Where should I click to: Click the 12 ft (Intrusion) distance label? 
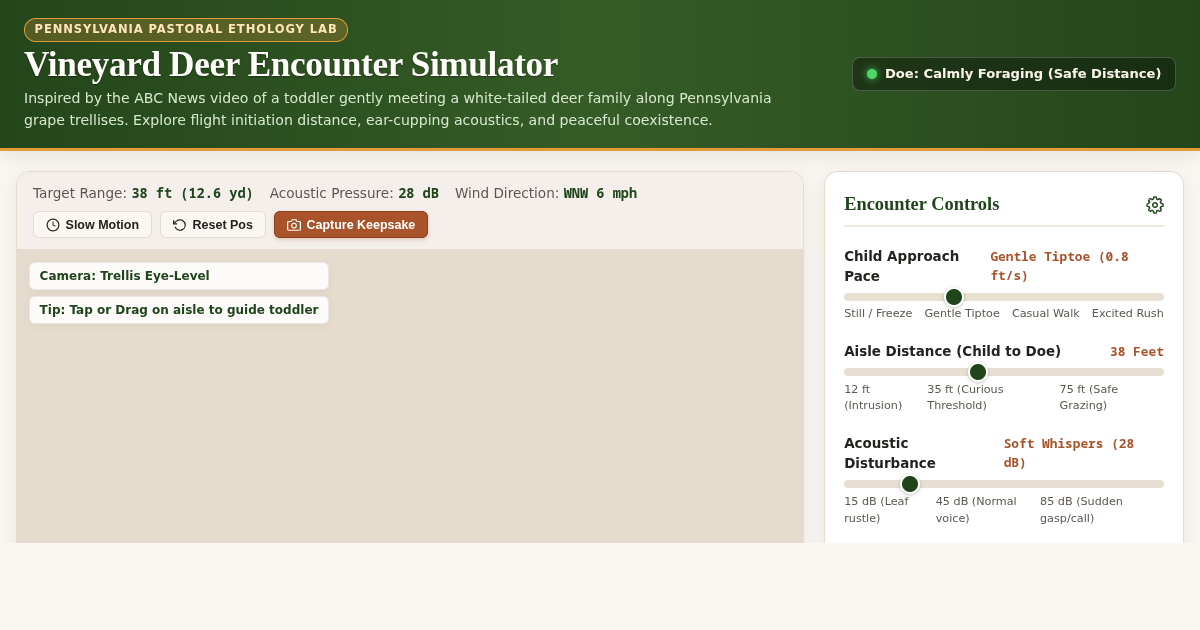(873, 398)
